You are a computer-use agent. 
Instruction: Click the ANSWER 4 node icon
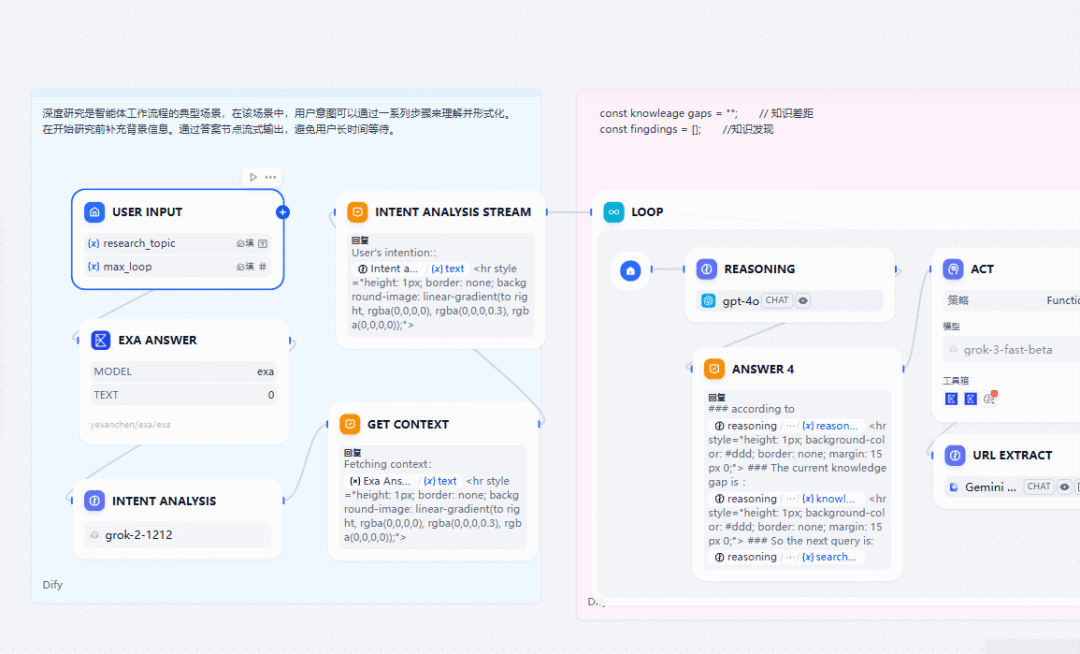coord(714,369)
